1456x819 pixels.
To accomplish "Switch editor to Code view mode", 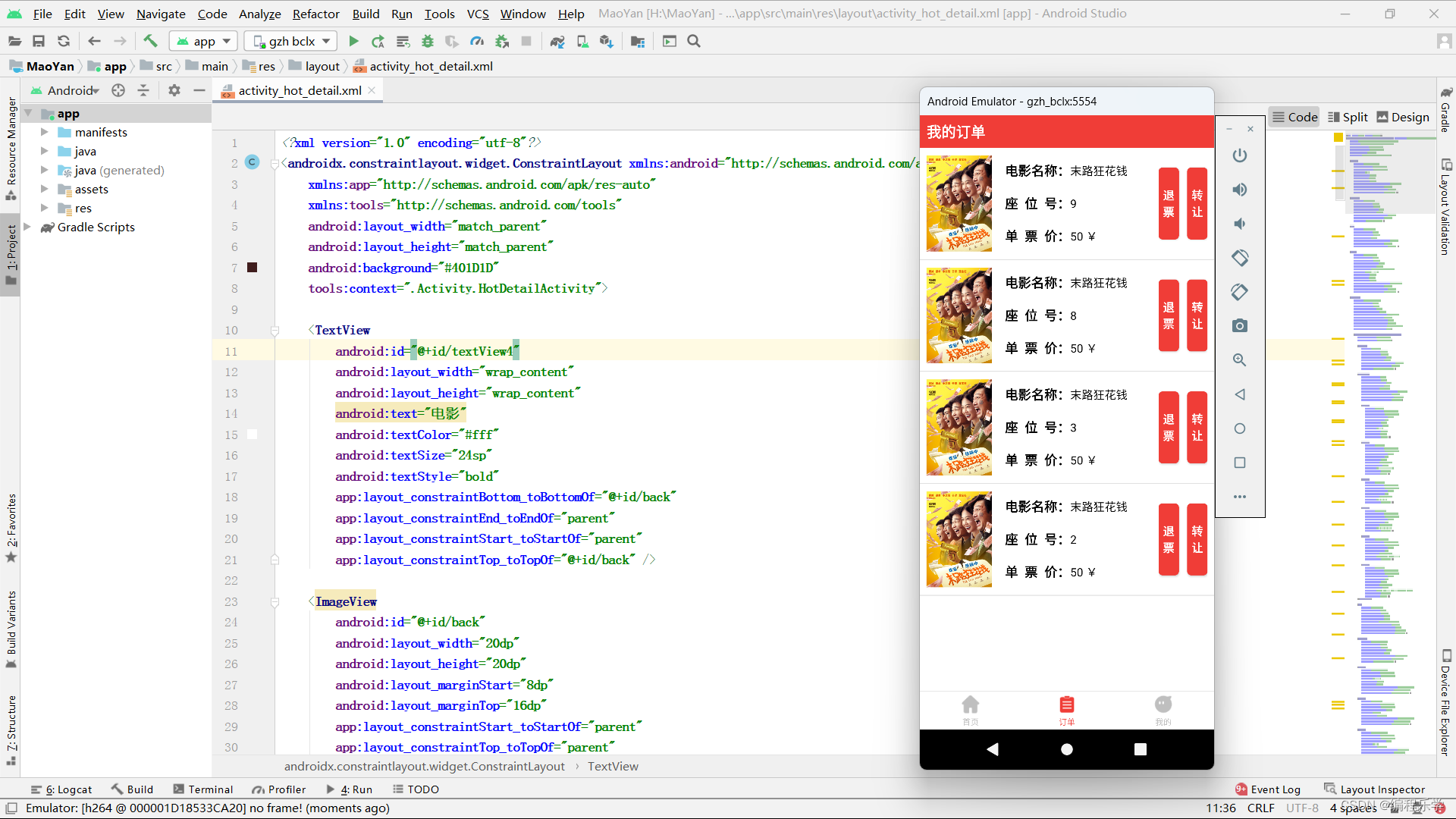I will (1294, 117).
